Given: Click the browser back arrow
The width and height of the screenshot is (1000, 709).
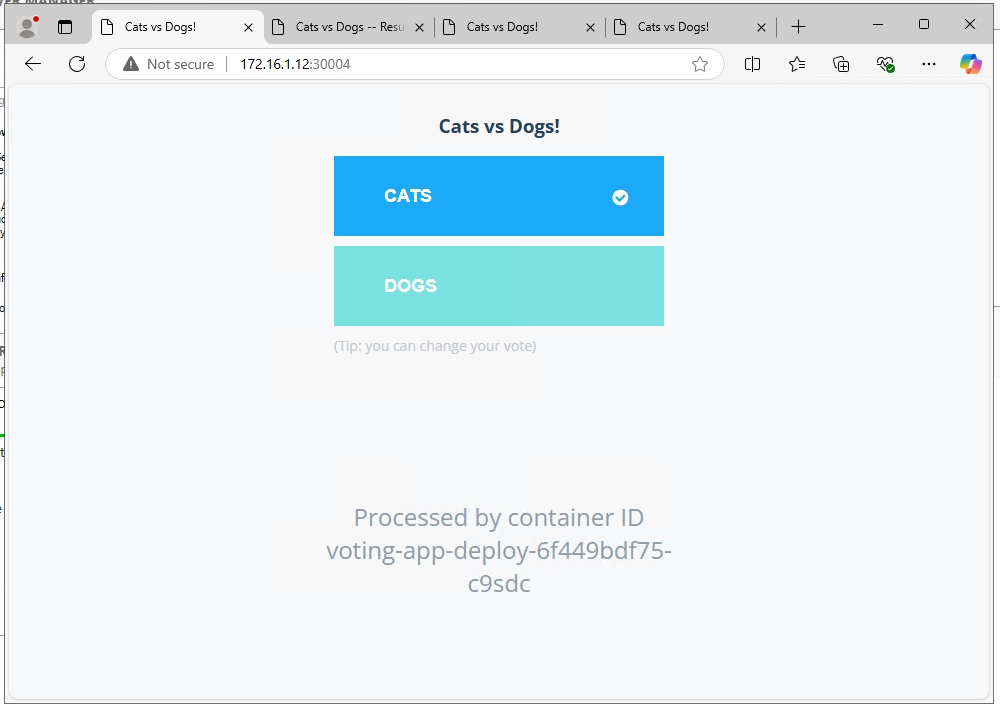Looking at the screenshot, I should (33, 64).
